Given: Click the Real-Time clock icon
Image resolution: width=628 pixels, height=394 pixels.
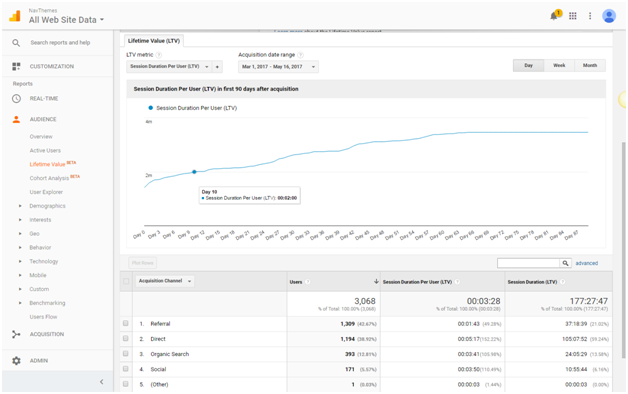Looking at the screenshot, I should click(16, 98).
